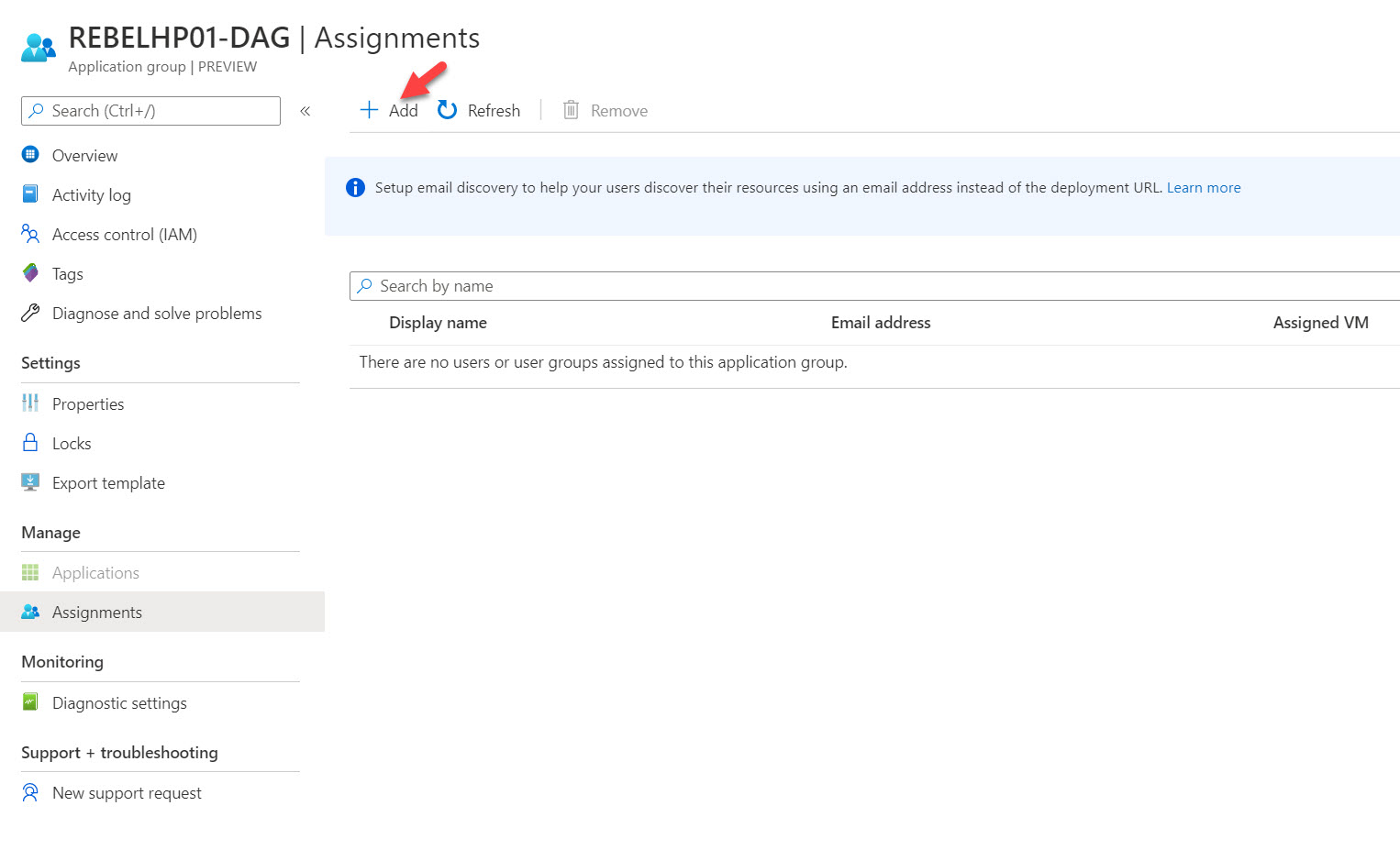Open Diagnostic settings under Monitoring
Screen dimensions: 1400x861
click(118, 702)
